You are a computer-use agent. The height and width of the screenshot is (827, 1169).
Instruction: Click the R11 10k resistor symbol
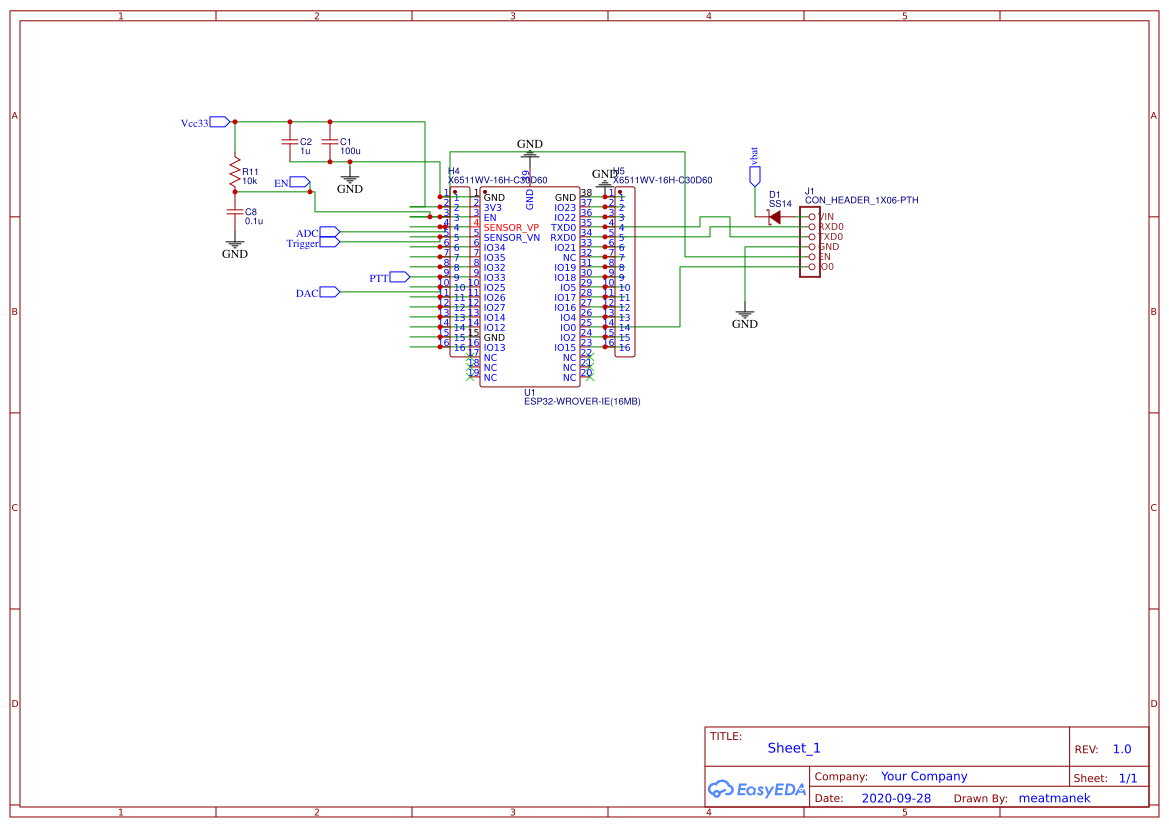pyautogui.click(x=235, y=172)
